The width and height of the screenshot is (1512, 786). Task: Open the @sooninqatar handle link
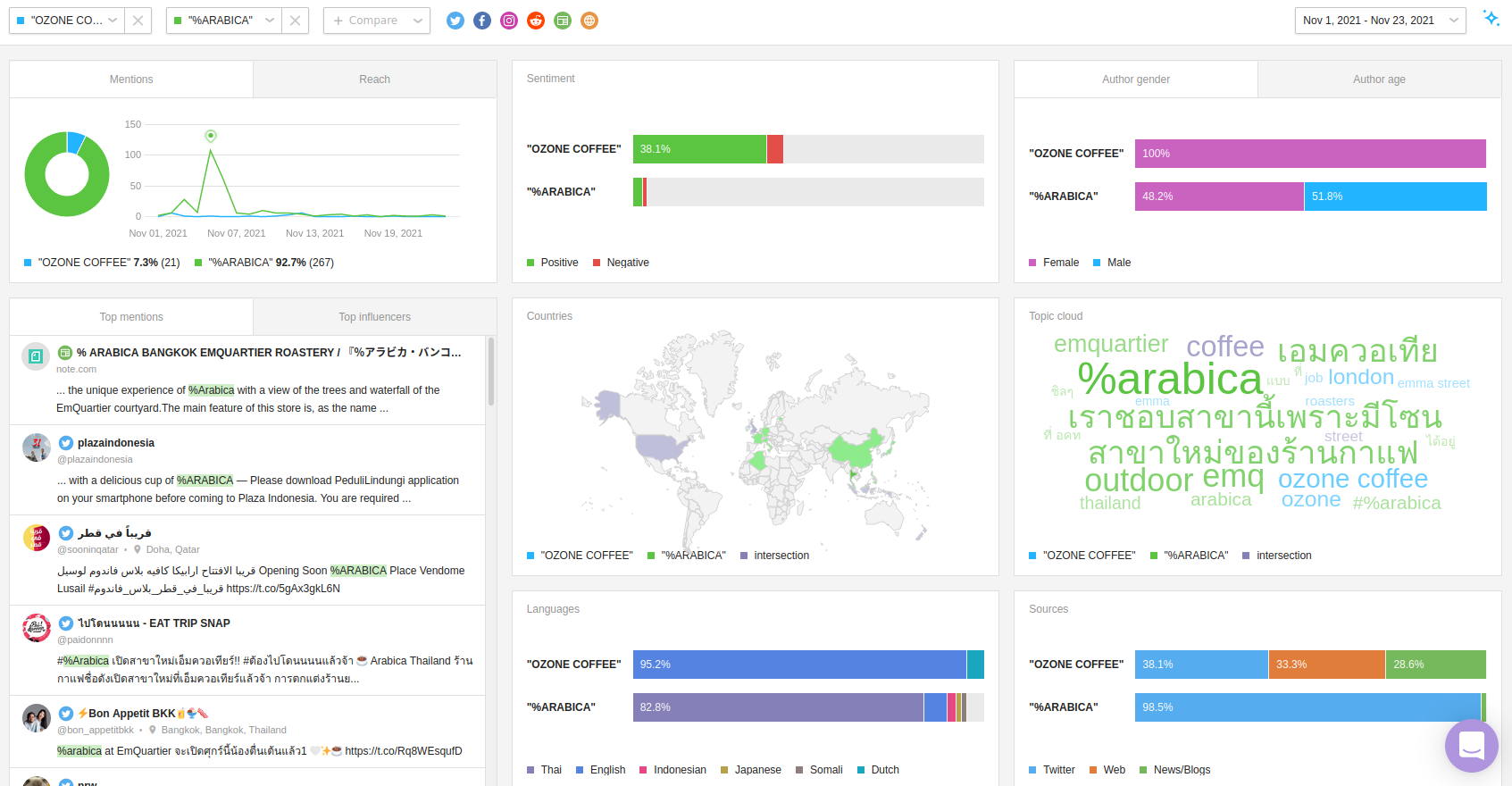coord(88,549)
